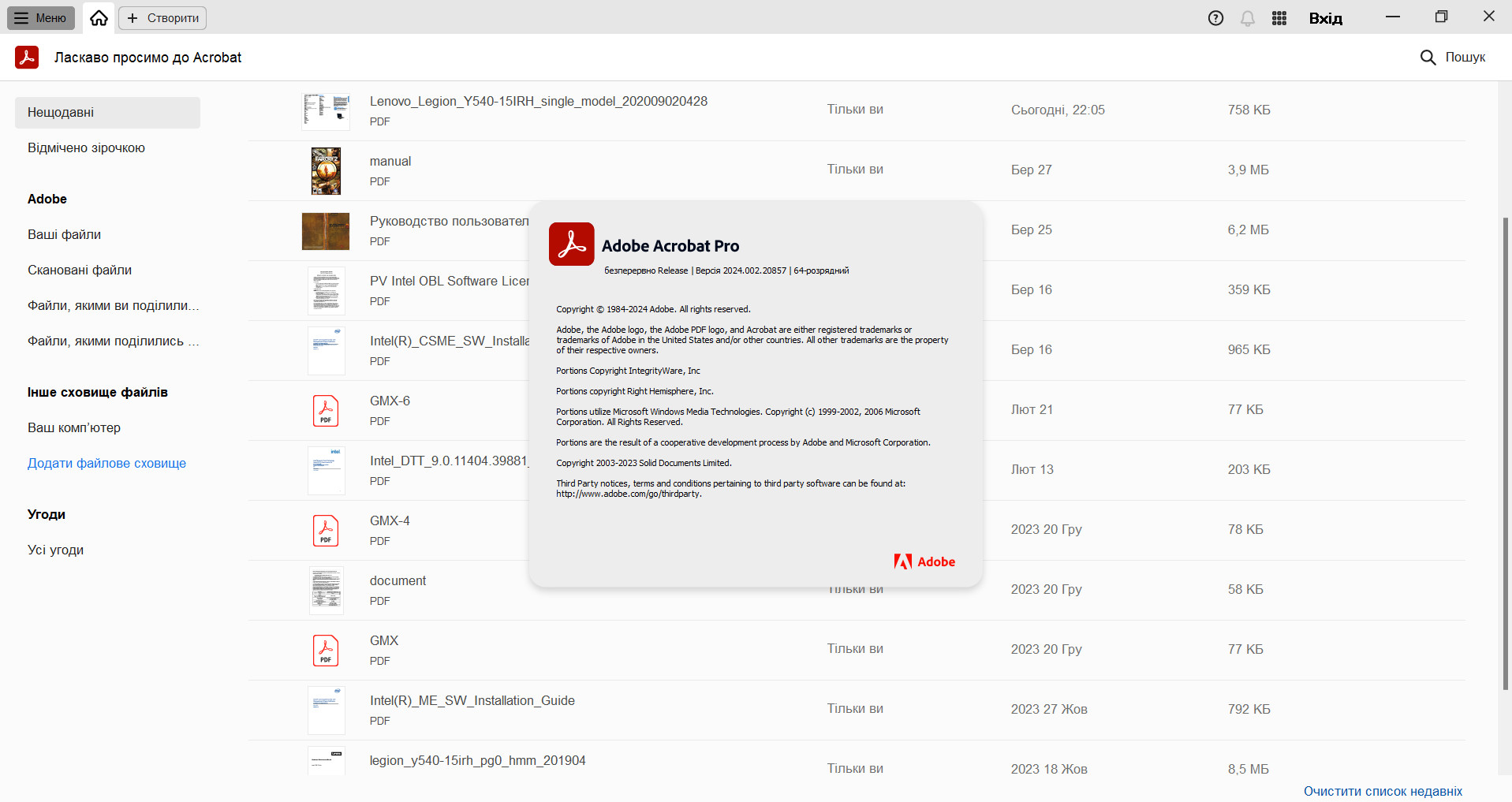Open Ваш комп'ютер storage
Viewport: 1512px width, 802px height.
click(x=74, y=428)
